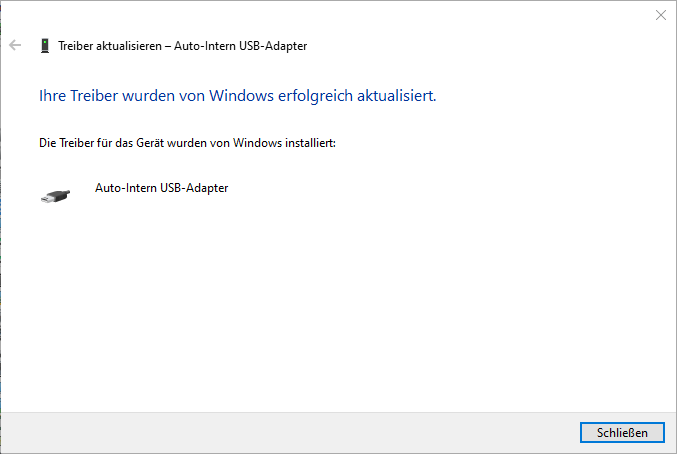Click the small device icon beside the title
This screenshot has width=677, height=454.
click(45, 45)
